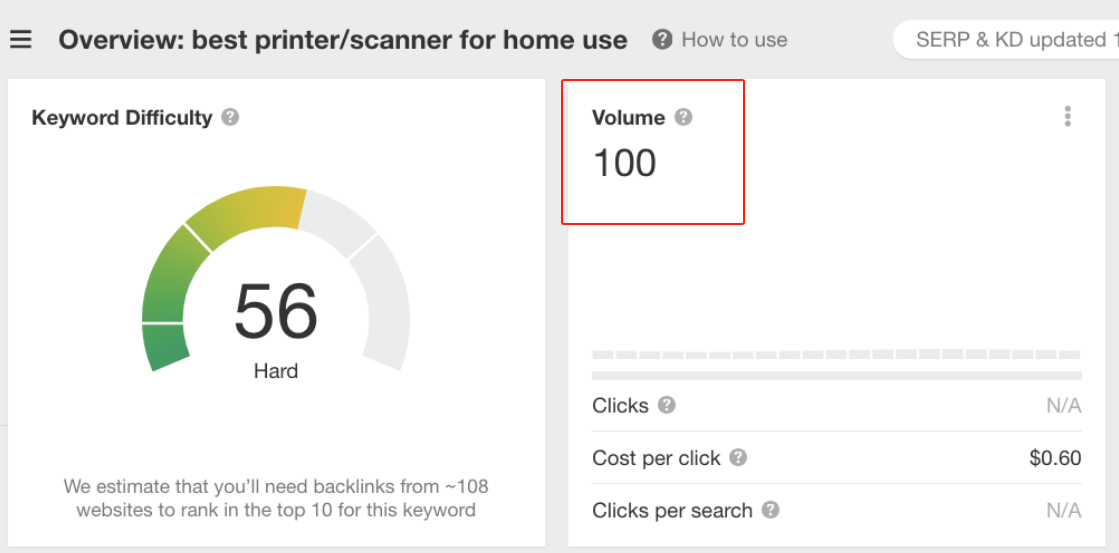Image resolution: width=1119 pixels, height=553 pixels.
Task: Click the help icon next to Clicks
Action: pyautogui.click(x=667, y=405)
